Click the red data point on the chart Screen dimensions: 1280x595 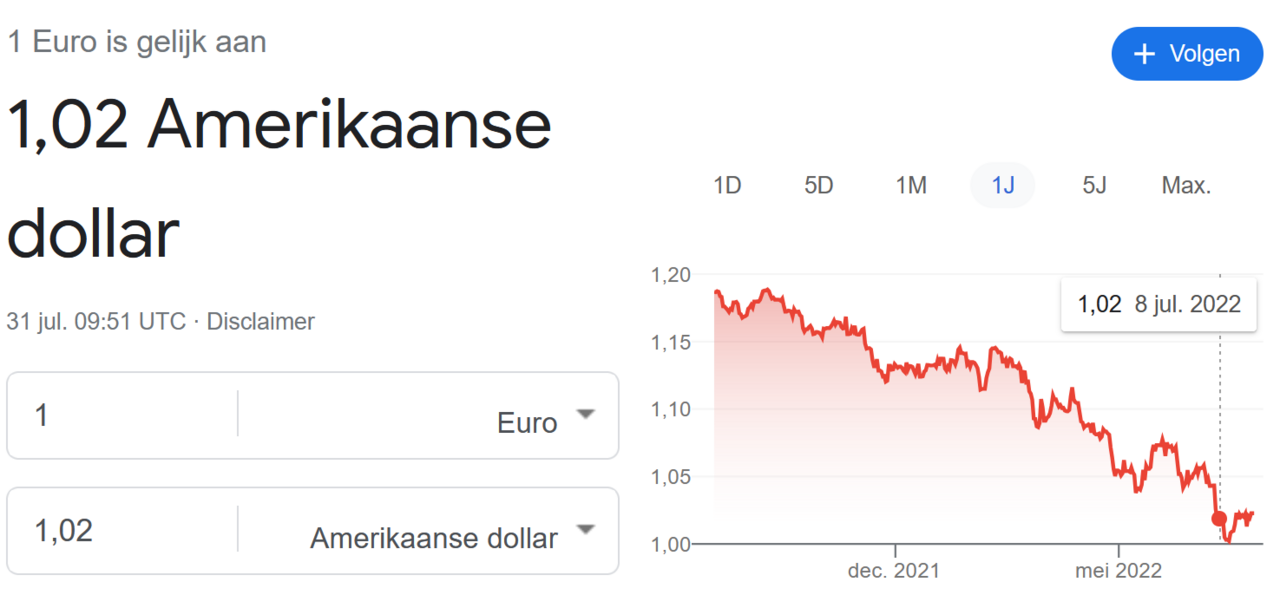[x=1219, y=518]
